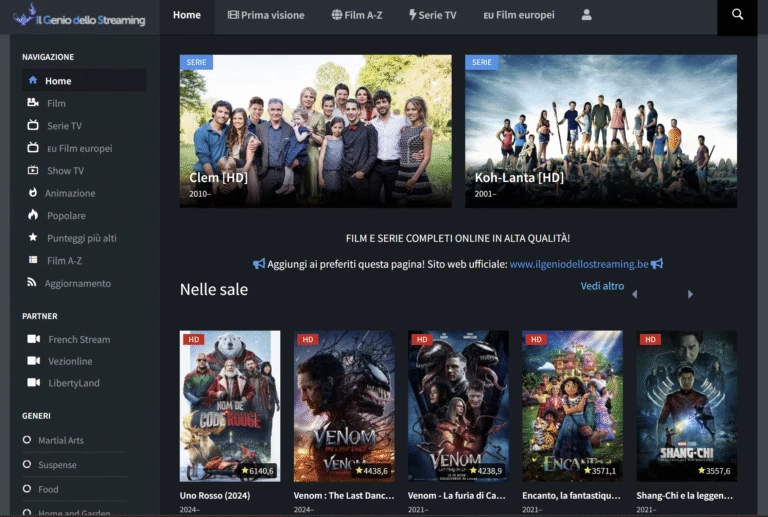Open Punteggi più alti in the sidebar
This screenshot has width=768, height=517.
coord(81,238)
